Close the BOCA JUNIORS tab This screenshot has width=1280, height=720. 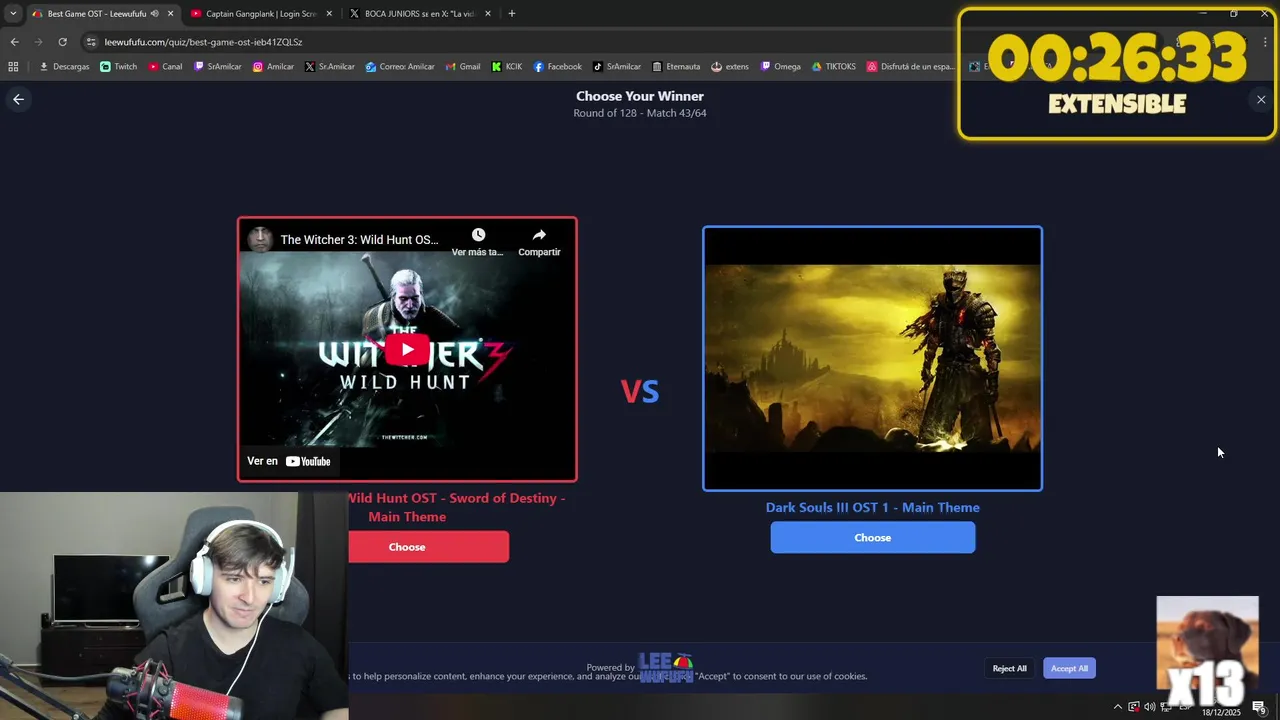click(488, 14)
